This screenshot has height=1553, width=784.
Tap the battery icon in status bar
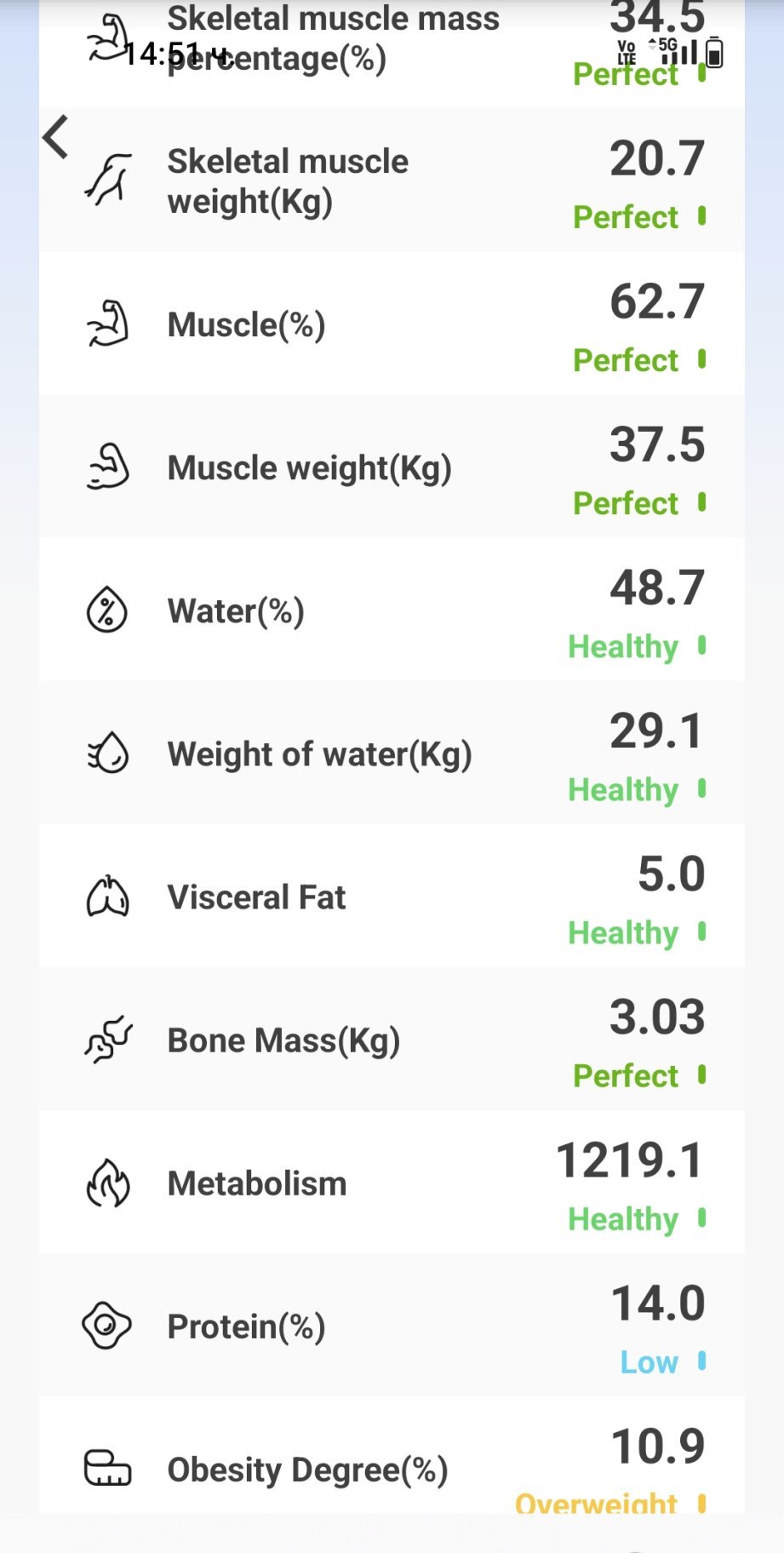pos(715,54)
